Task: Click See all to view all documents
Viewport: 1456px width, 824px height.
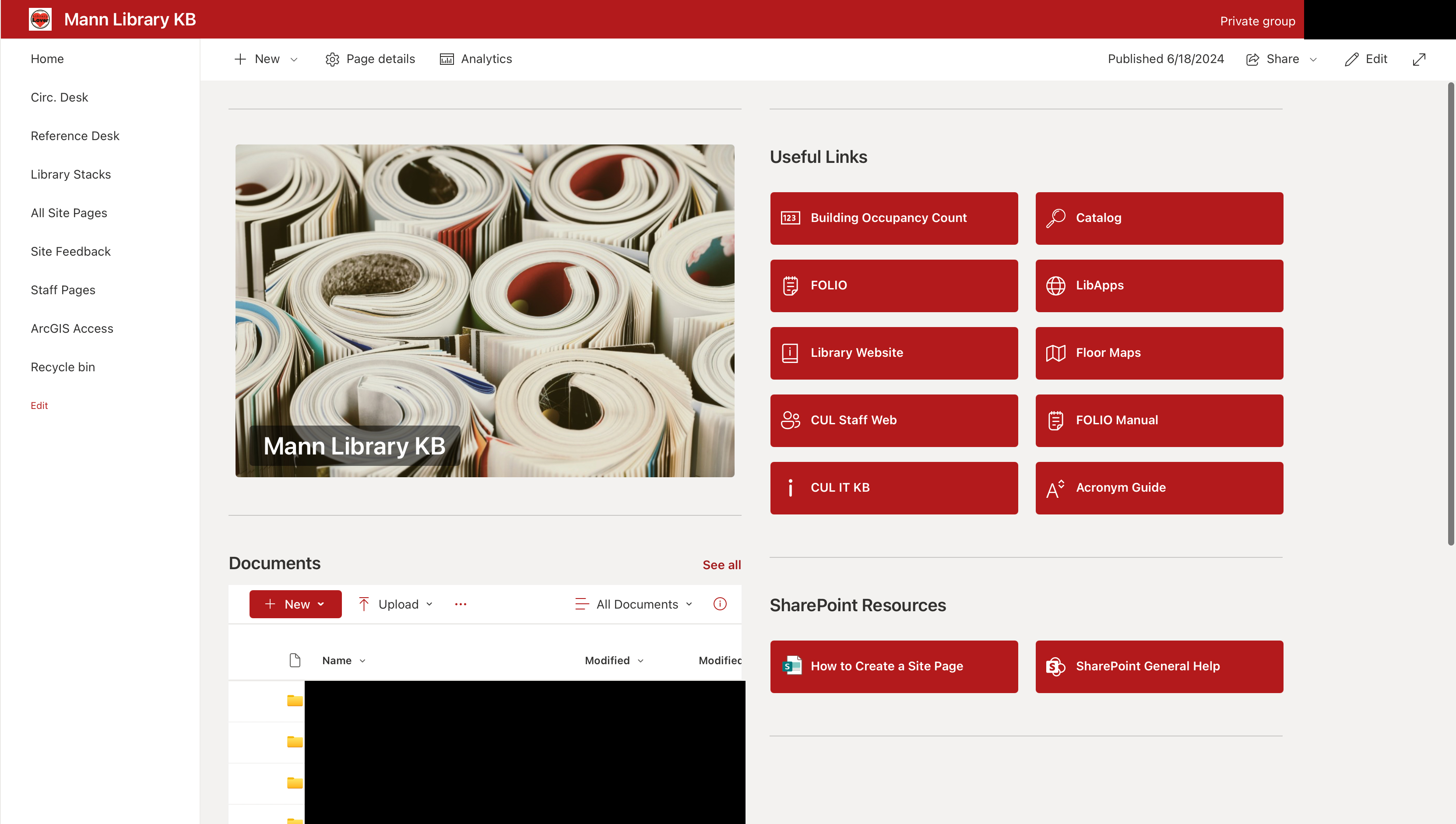Action: pyautogui.click(x=721, y=564)
